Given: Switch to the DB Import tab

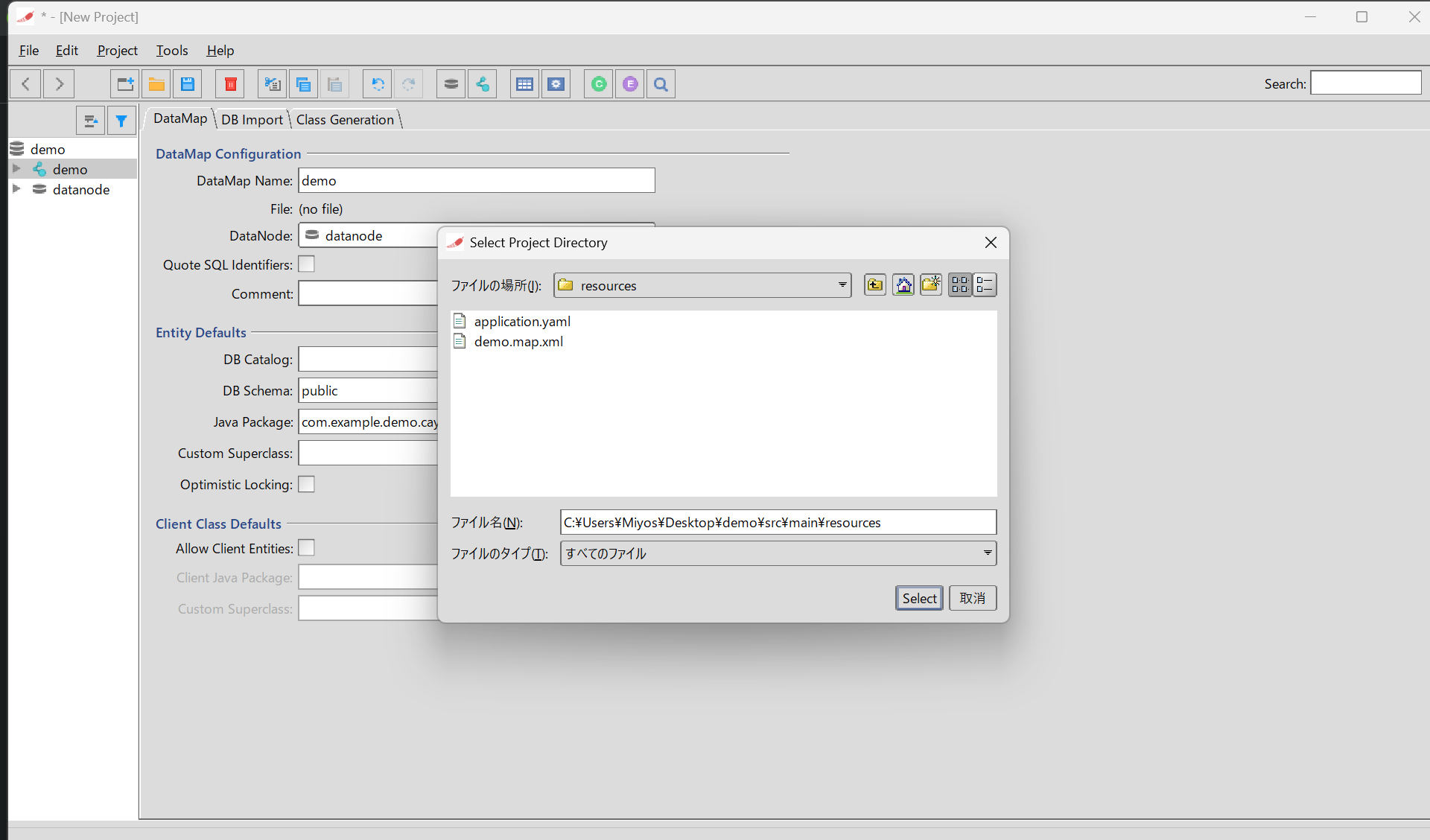Looking at the screenshot, I should point(252,120).
